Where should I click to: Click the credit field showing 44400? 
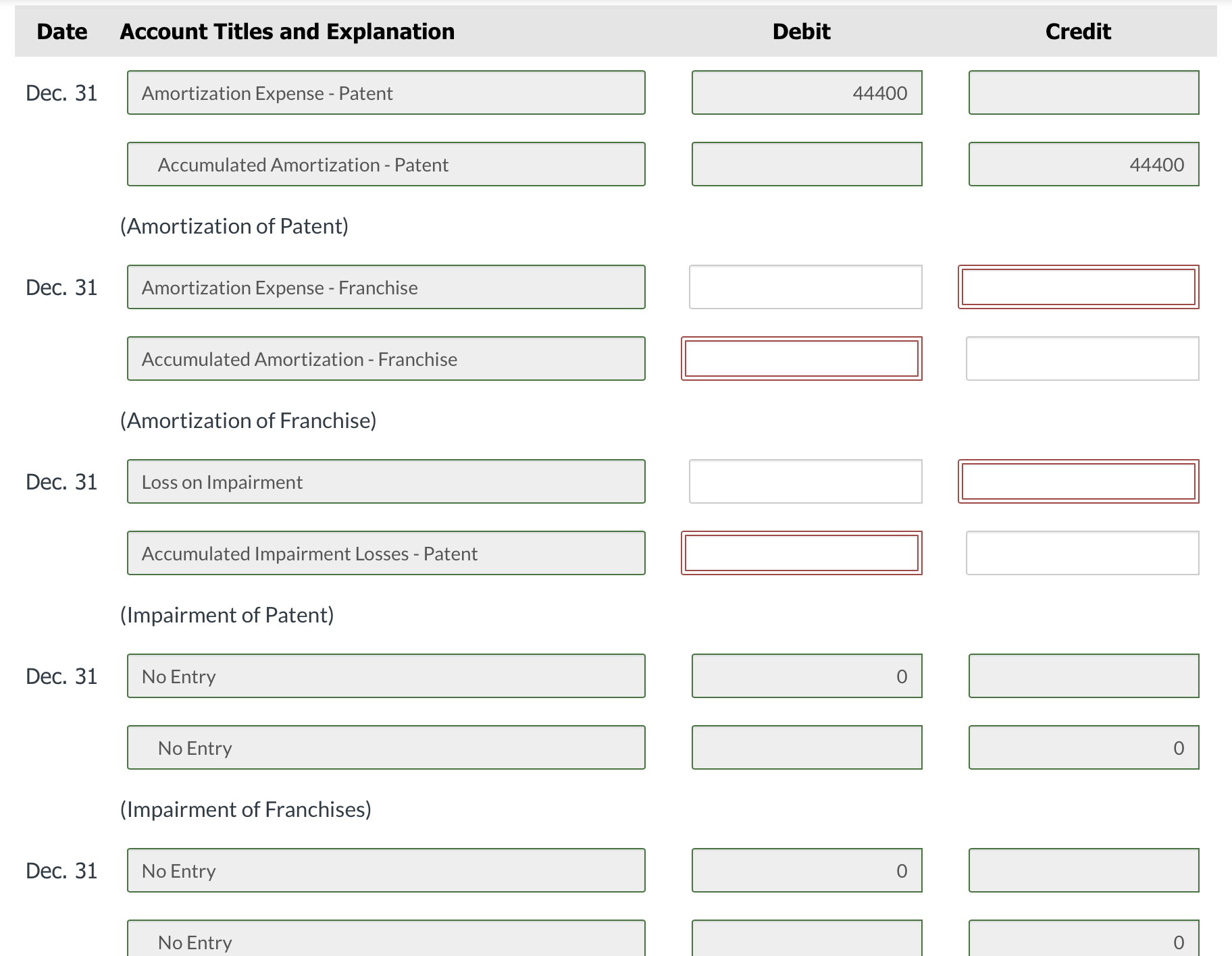tap(1083, 165)
